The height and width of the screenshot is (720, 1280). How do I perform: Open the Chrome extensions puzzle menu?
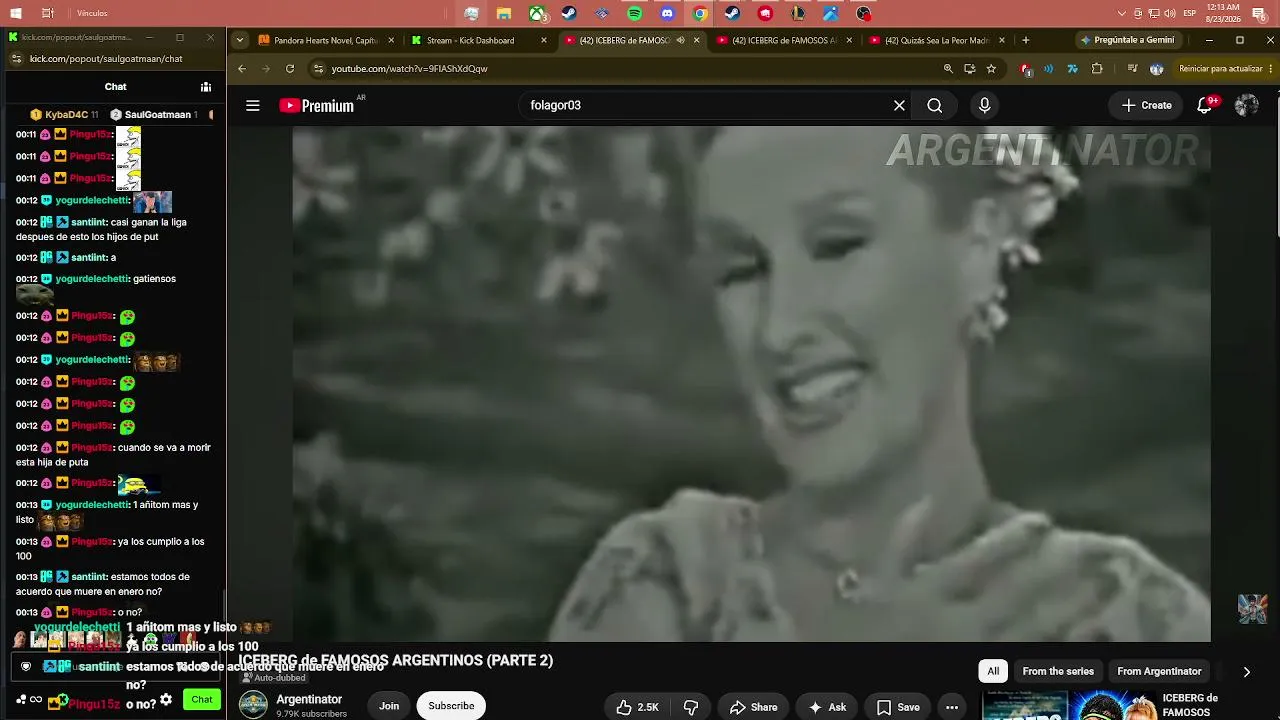coord(1097,68)
